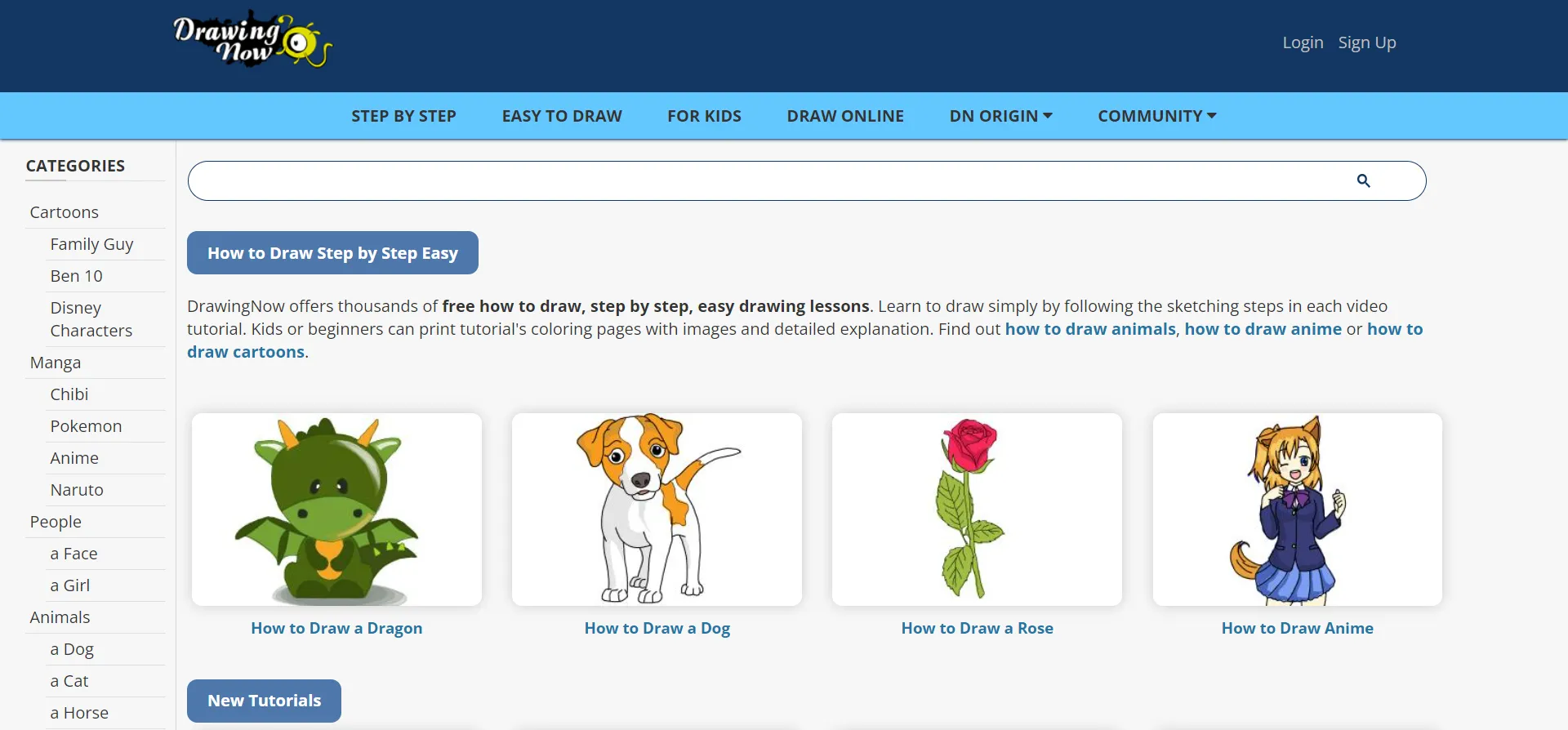Viewport: 1568px width, 730px height.
Task: Select the Naruto category
Action: coord(77,490)
